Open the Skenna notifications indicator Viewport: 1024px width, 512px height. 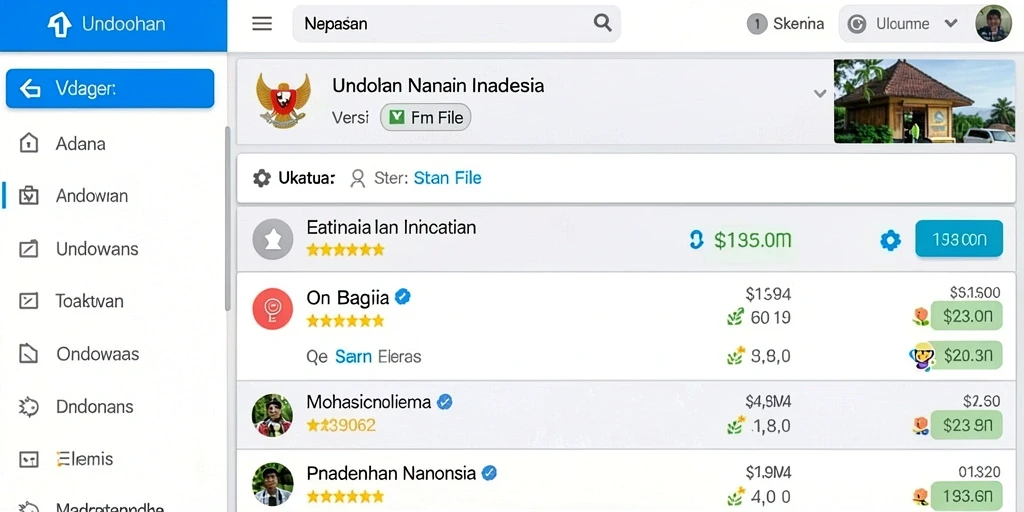point(786,24)
